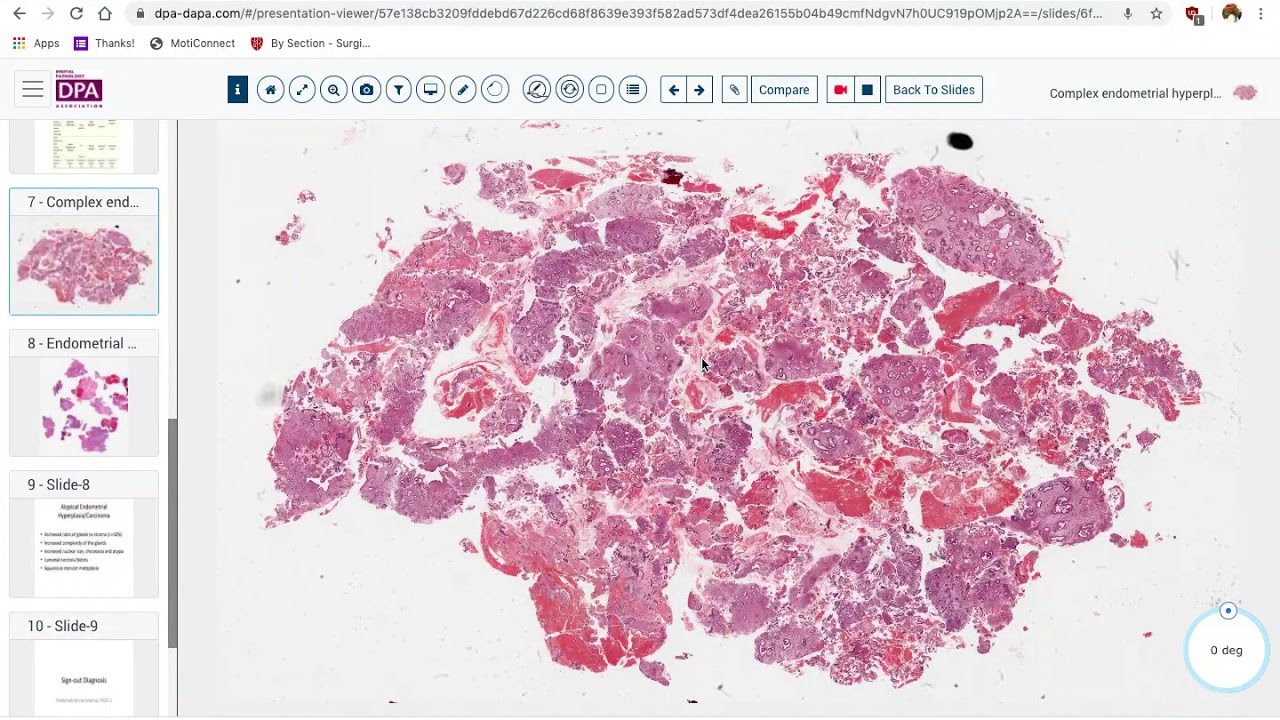Bookmark this page with the star icon

coord(1156,14)
